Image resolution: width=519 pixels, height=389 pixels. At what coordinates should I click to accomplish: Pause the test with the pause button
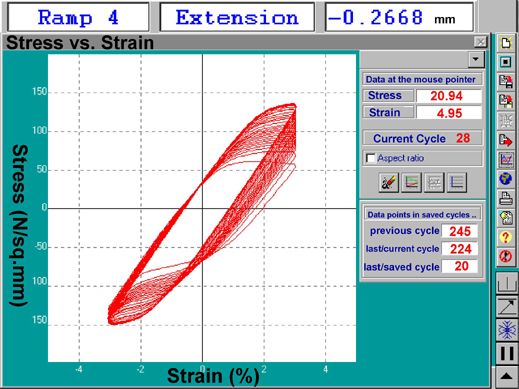pyautogui.click(x=507, y=353)
